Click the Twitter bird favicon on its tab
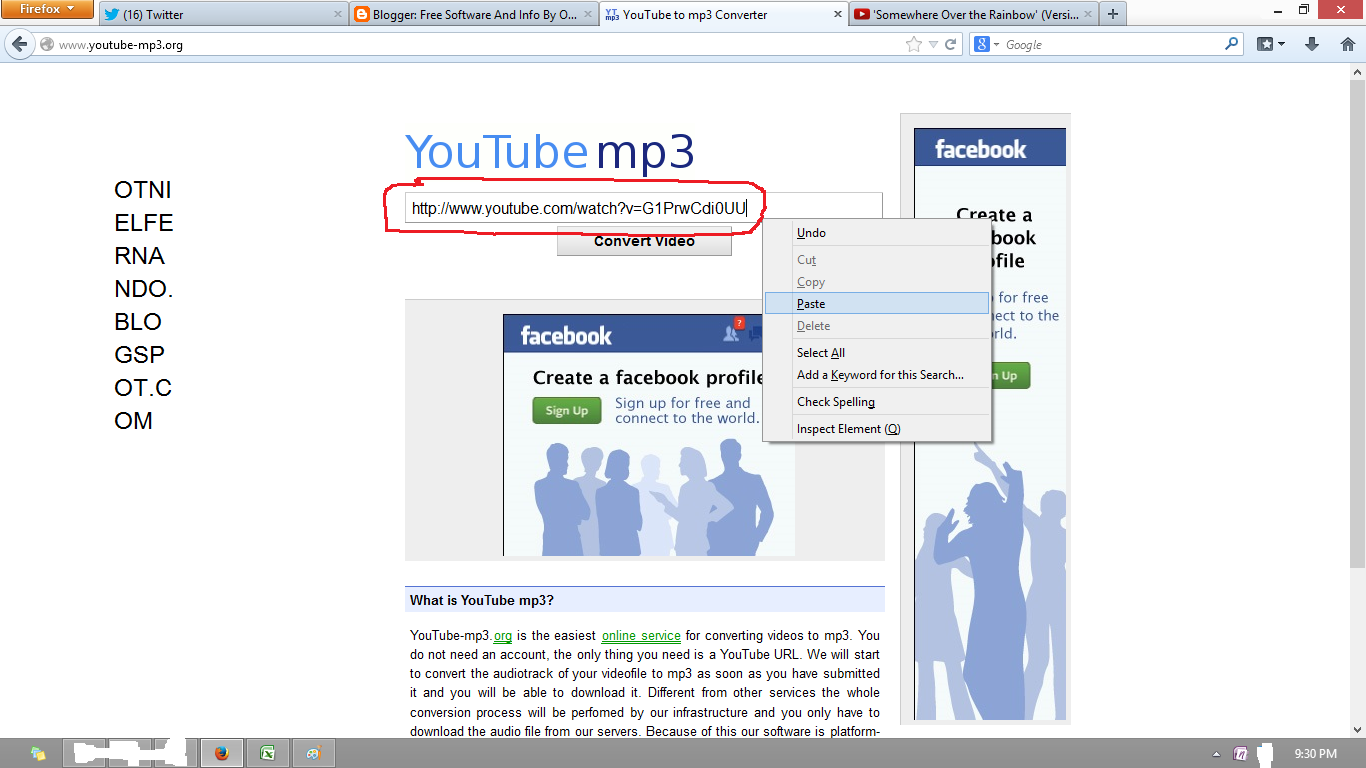 (x=112, y=15)
